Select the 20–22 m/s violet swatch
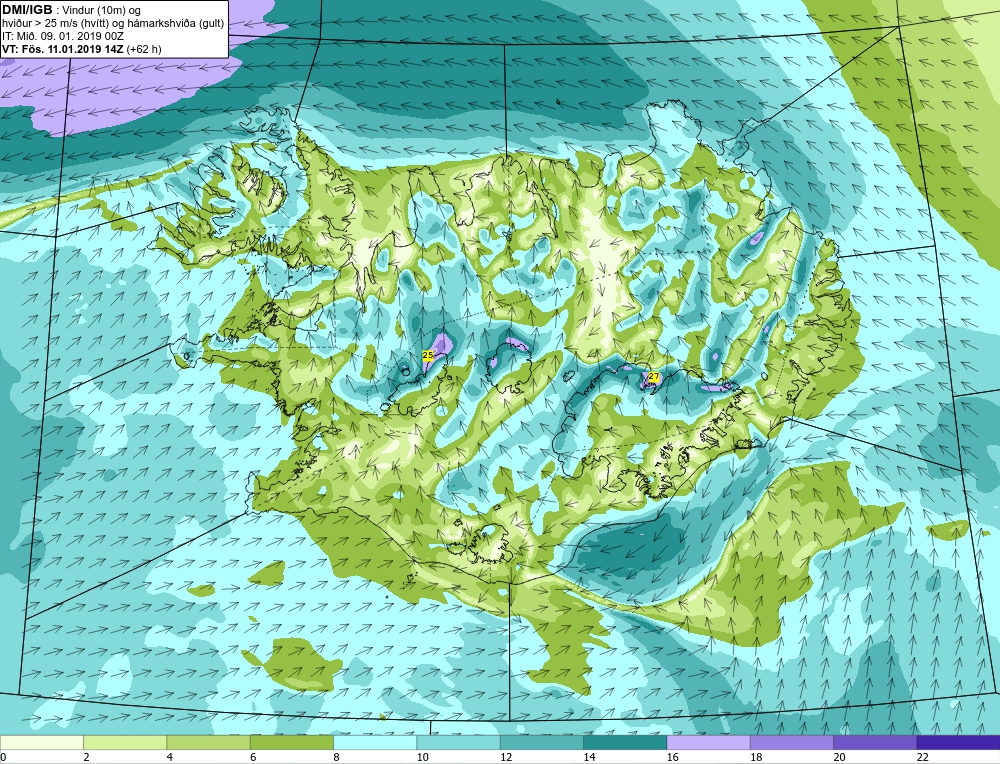 (x=875, y=742)
